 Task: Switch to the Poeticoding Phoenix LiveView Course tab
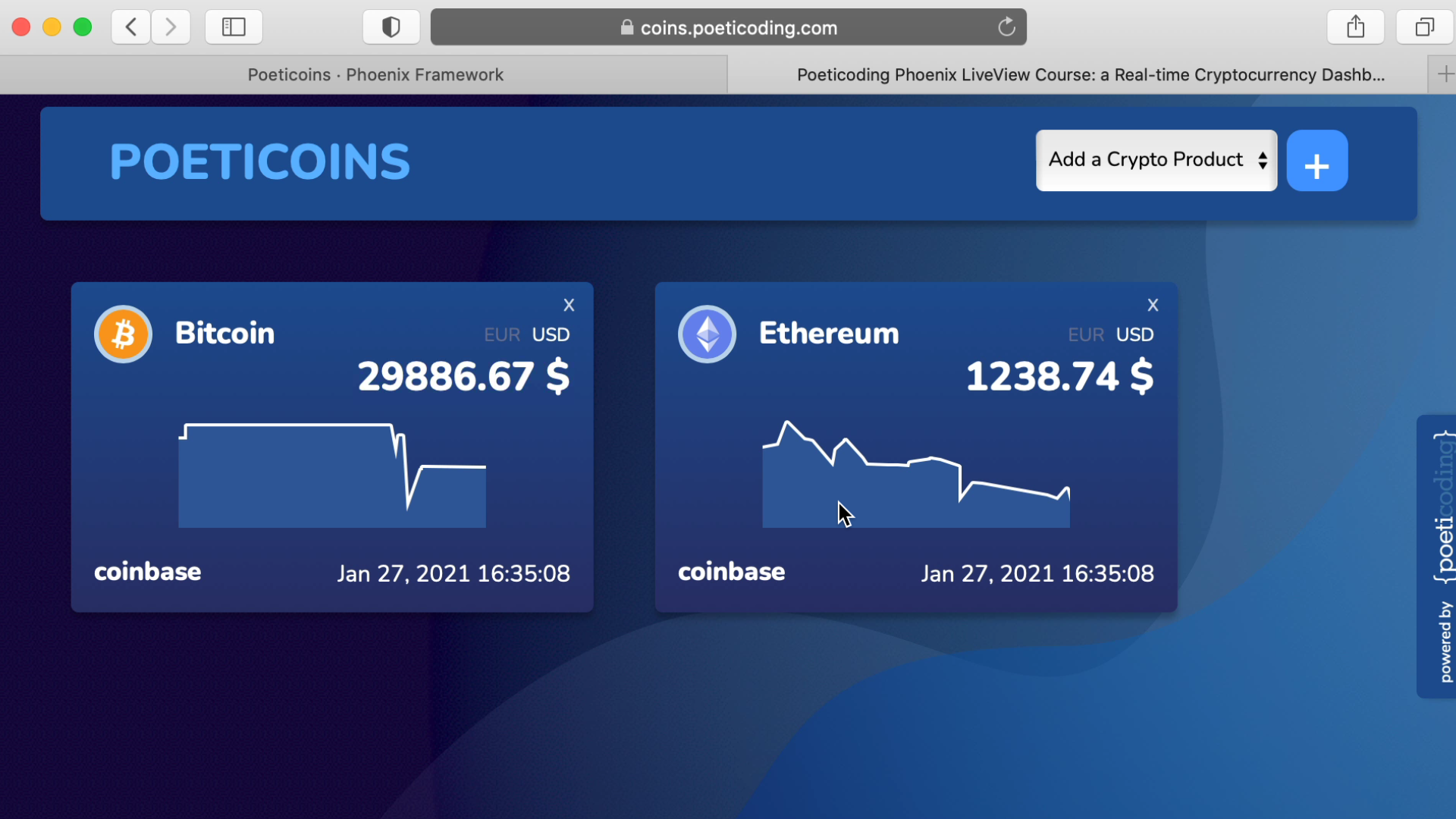point(1088,74)
